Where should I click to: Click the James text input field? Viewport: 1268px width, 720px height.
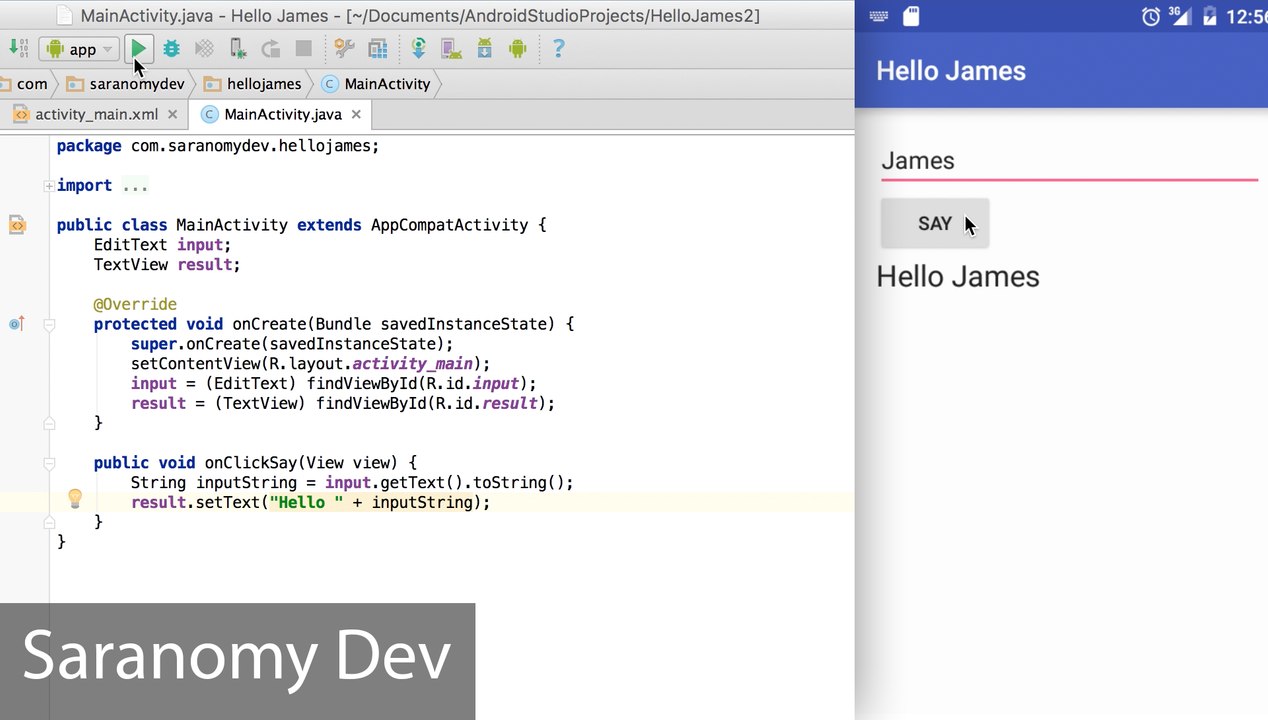pyautogui.click(x=1069, y=161)
